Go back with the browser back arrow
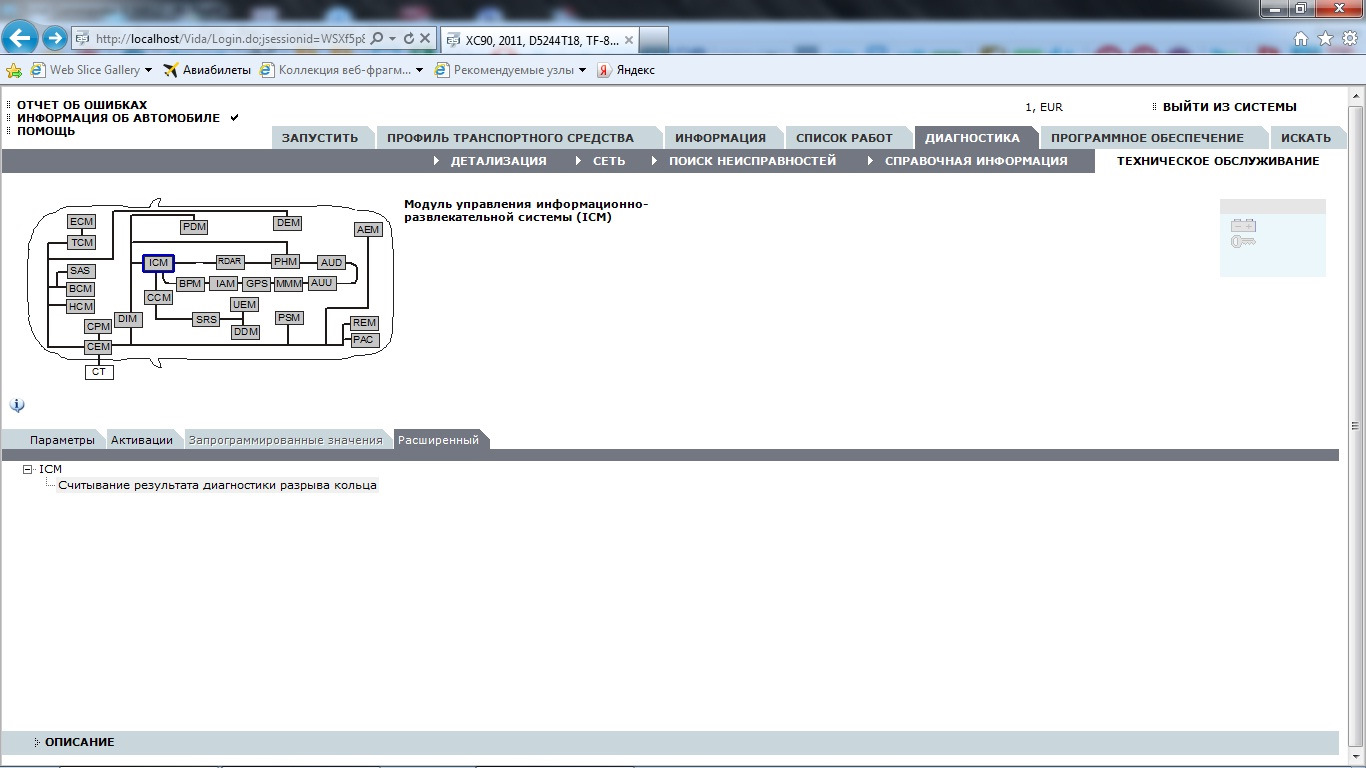 (22, 39)
